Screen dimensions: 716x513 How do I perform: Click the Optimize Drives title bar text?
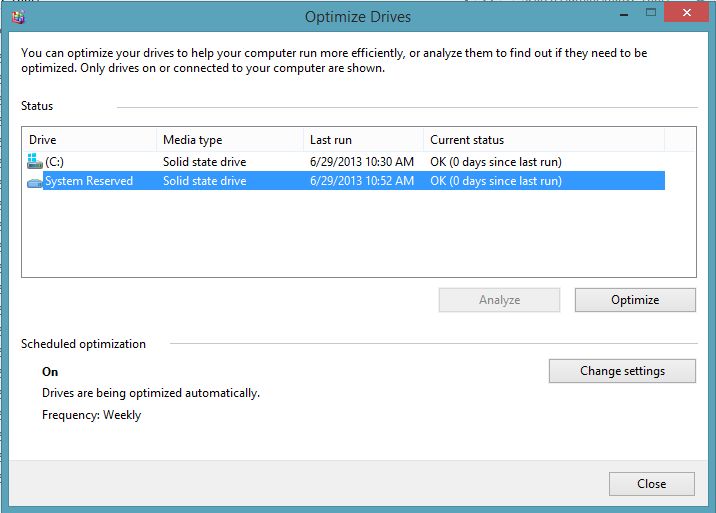coord(358,17)
